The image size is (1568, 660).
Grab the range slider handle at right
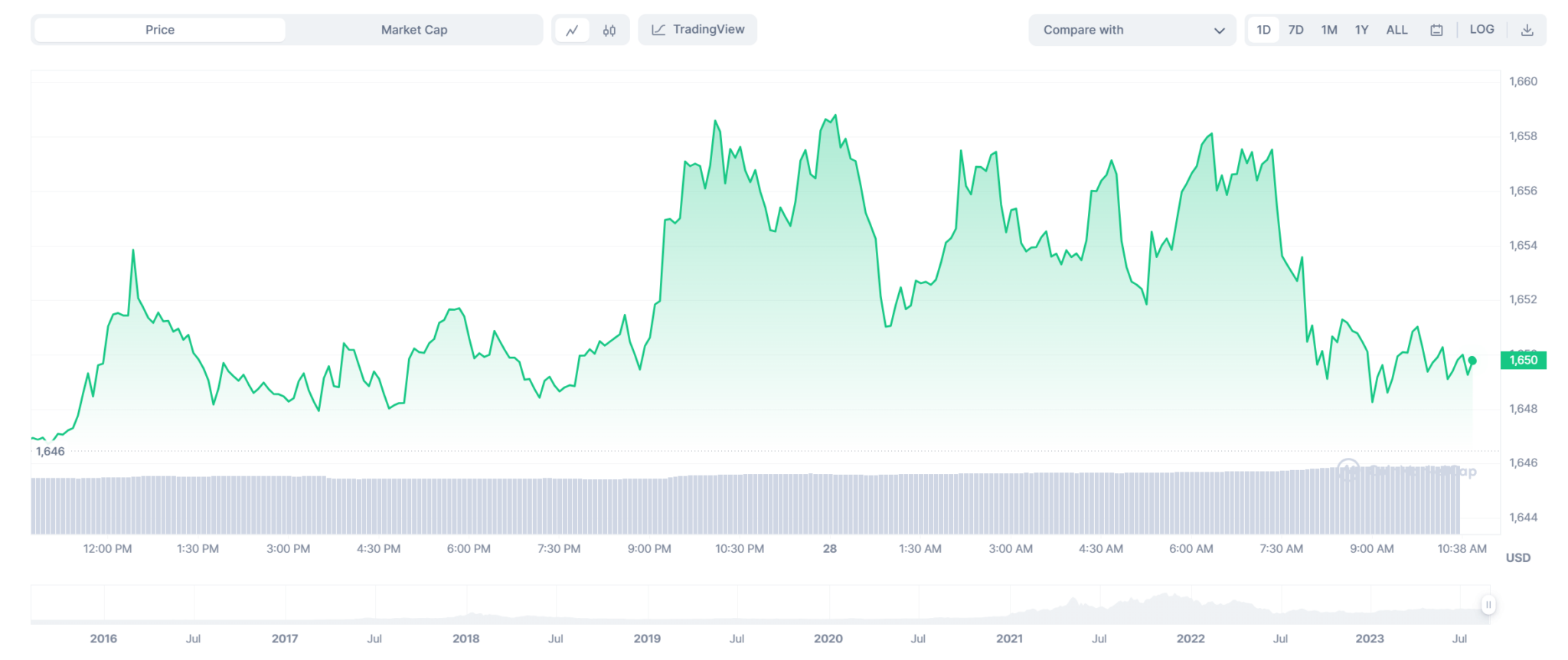click(x=1488, y=605)
